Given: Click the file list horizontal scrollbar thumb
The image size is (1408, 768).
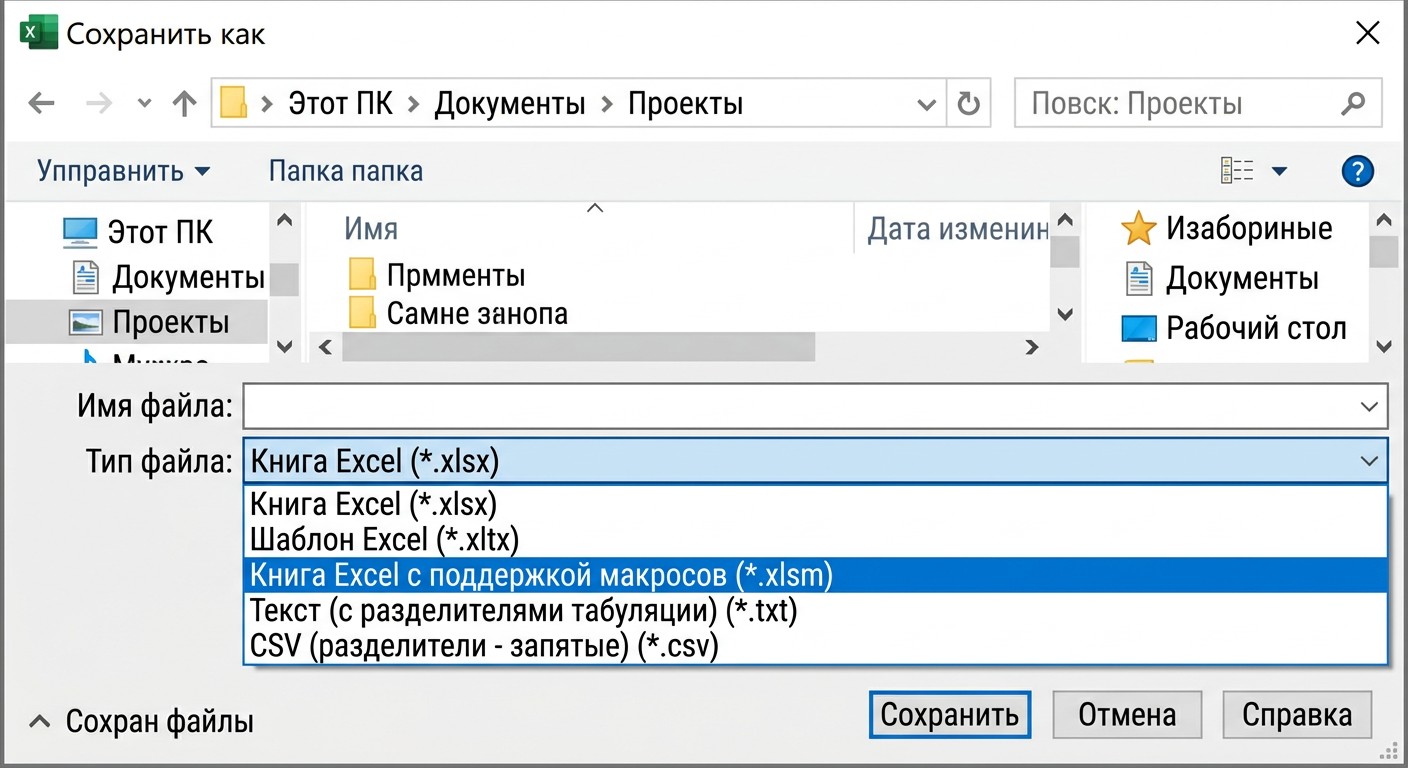Looking at the screenshot, I should point(579,348).
